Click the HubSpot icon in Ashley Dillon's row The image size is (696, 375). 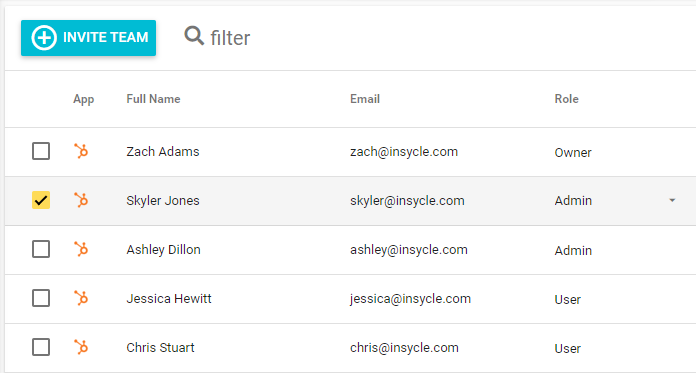(x=81, y=249)
